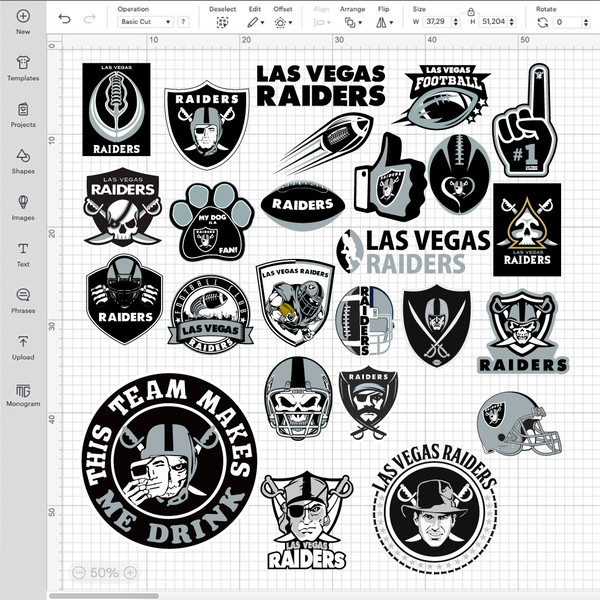Click the width field showing 37,29

(437, 22)
